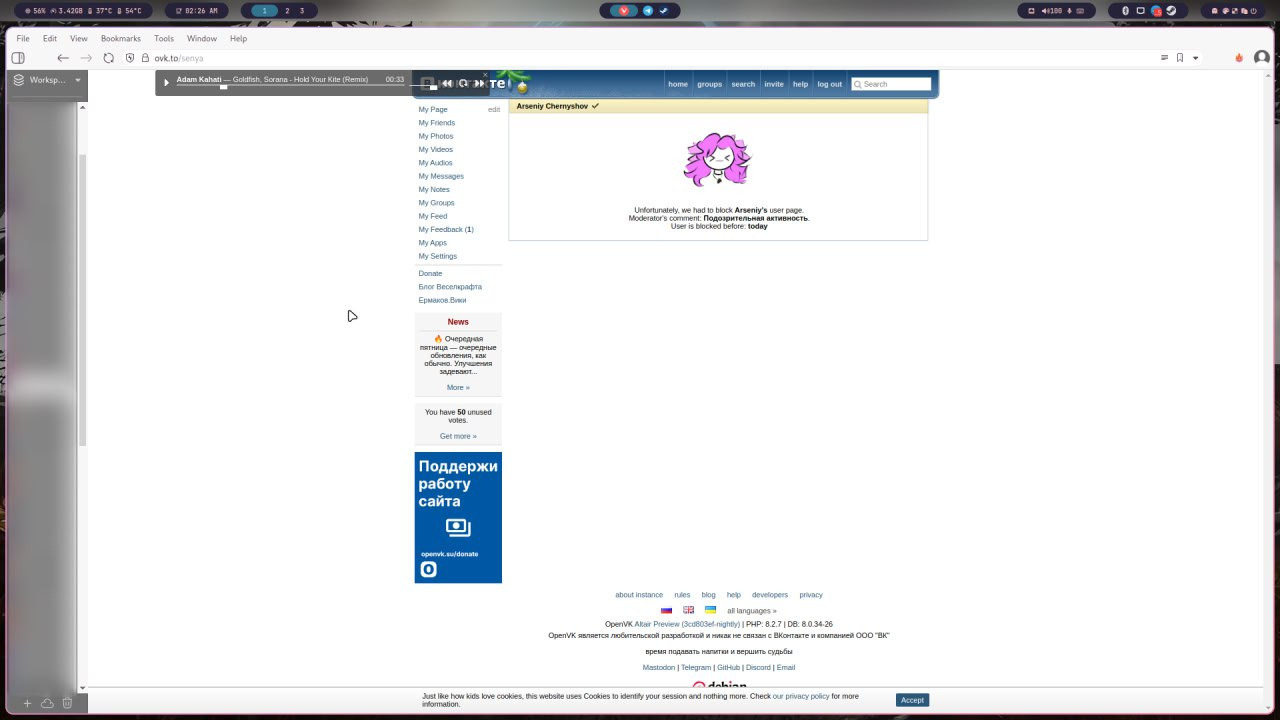Open the Edit menu
1280x720 pixels.
tap(50, 38)
